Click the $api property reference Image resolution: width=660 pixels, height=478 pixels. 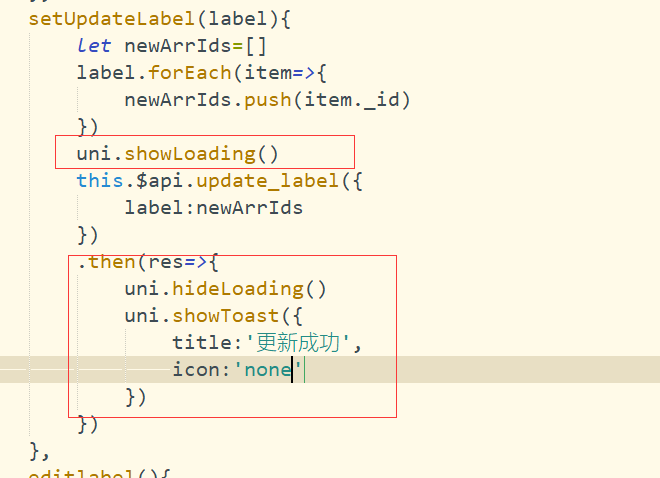(x=160, y=181)
